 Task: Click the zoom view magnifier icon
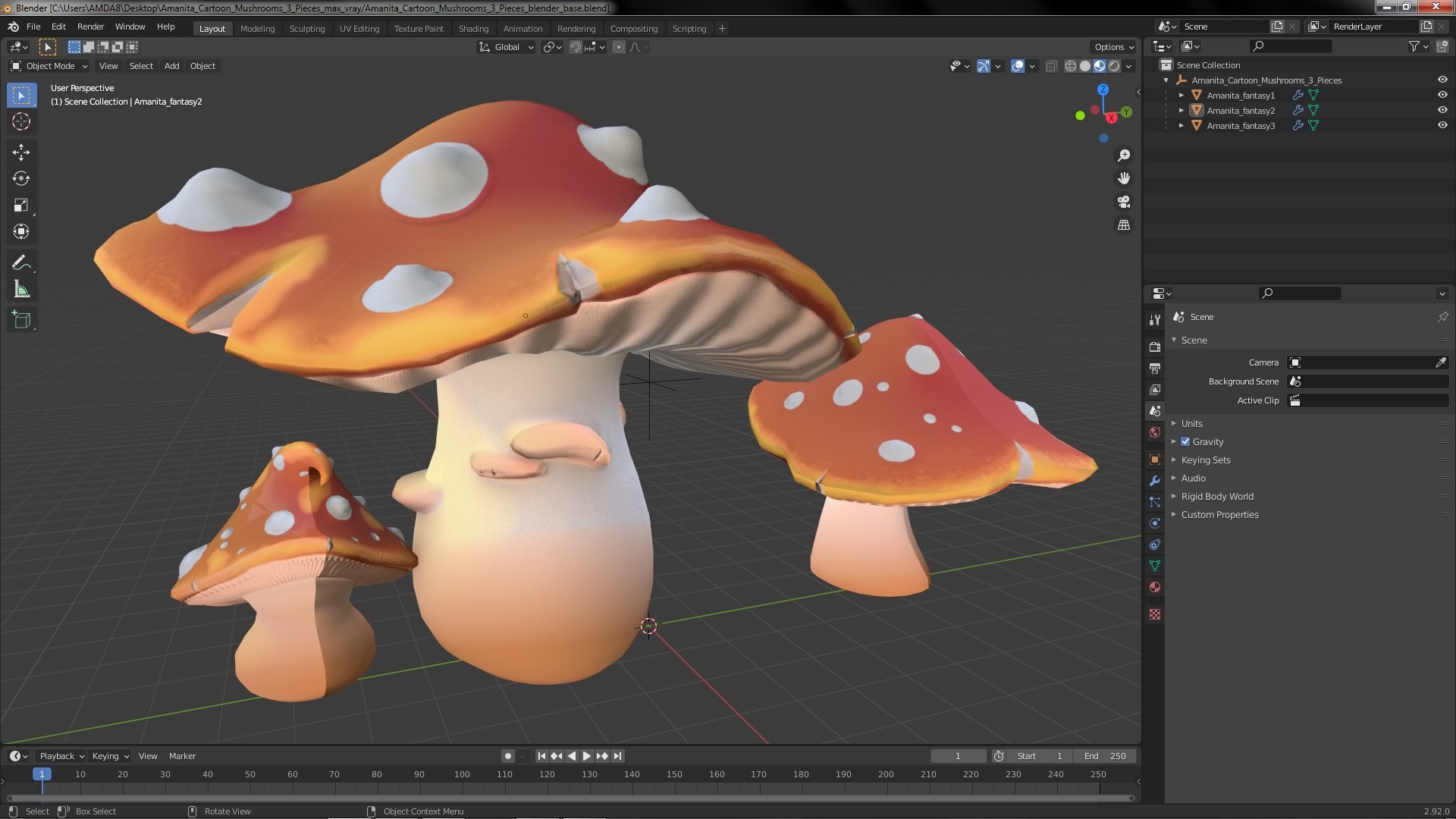coord(1124,155)
